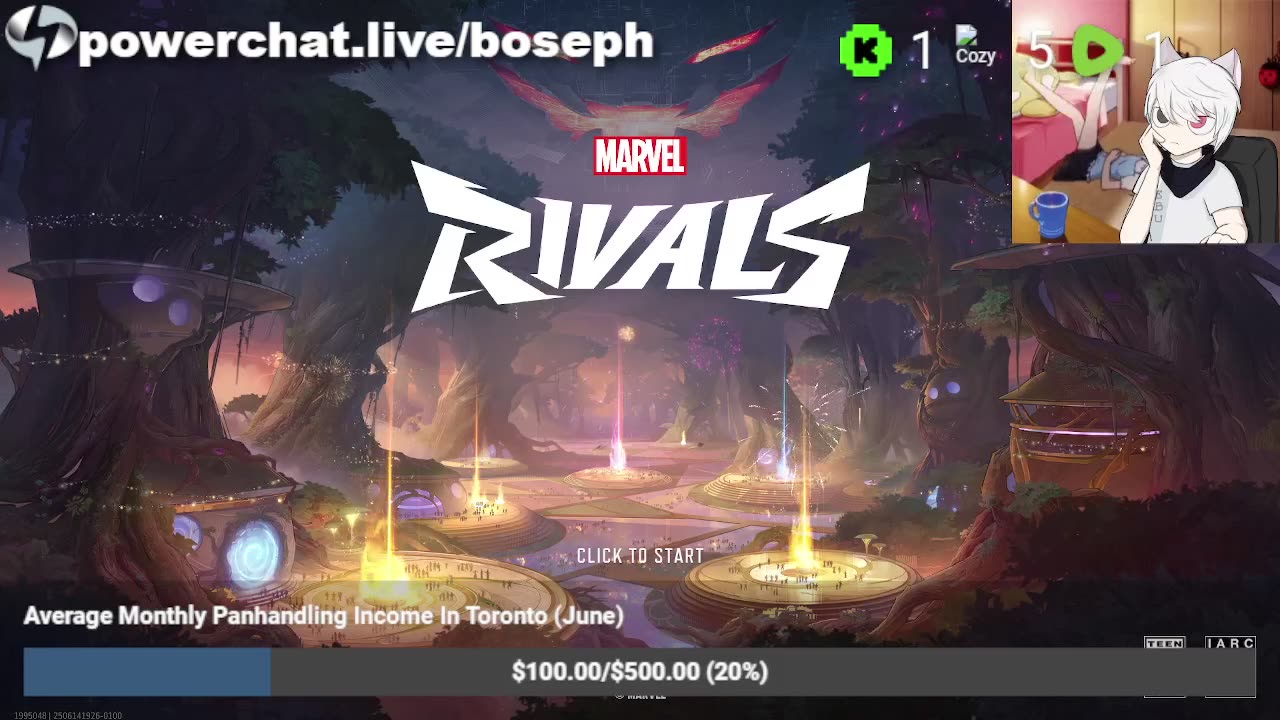This screenshot has height=720, width=1280.
Task: Click the TEEN rating badge
Action: point(1165,644)
